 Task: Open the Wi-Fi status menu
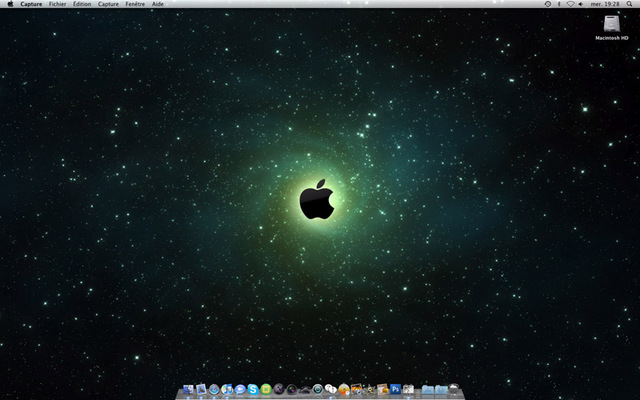pos(570,4)
